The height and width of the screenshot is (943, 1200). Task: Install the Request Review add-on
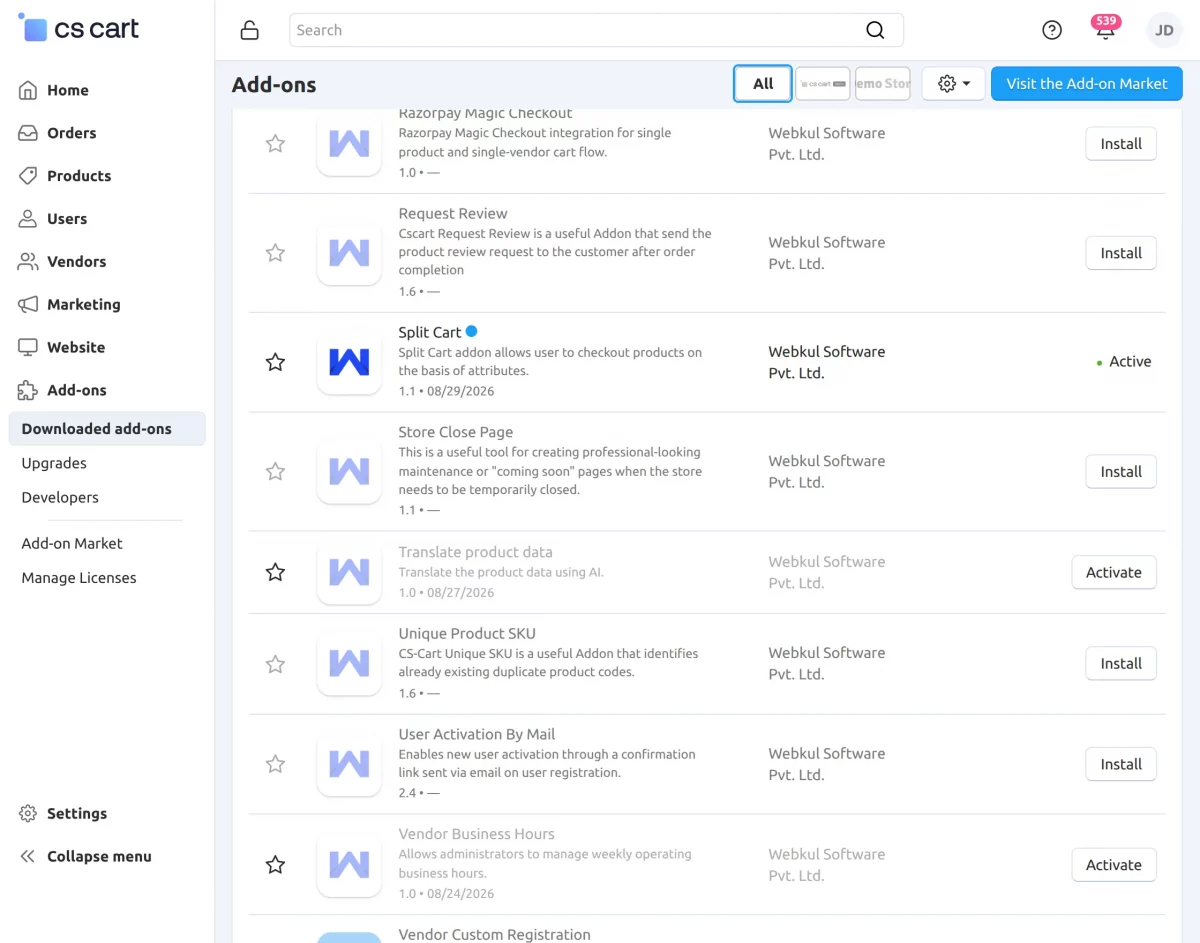coord(1121,253)
